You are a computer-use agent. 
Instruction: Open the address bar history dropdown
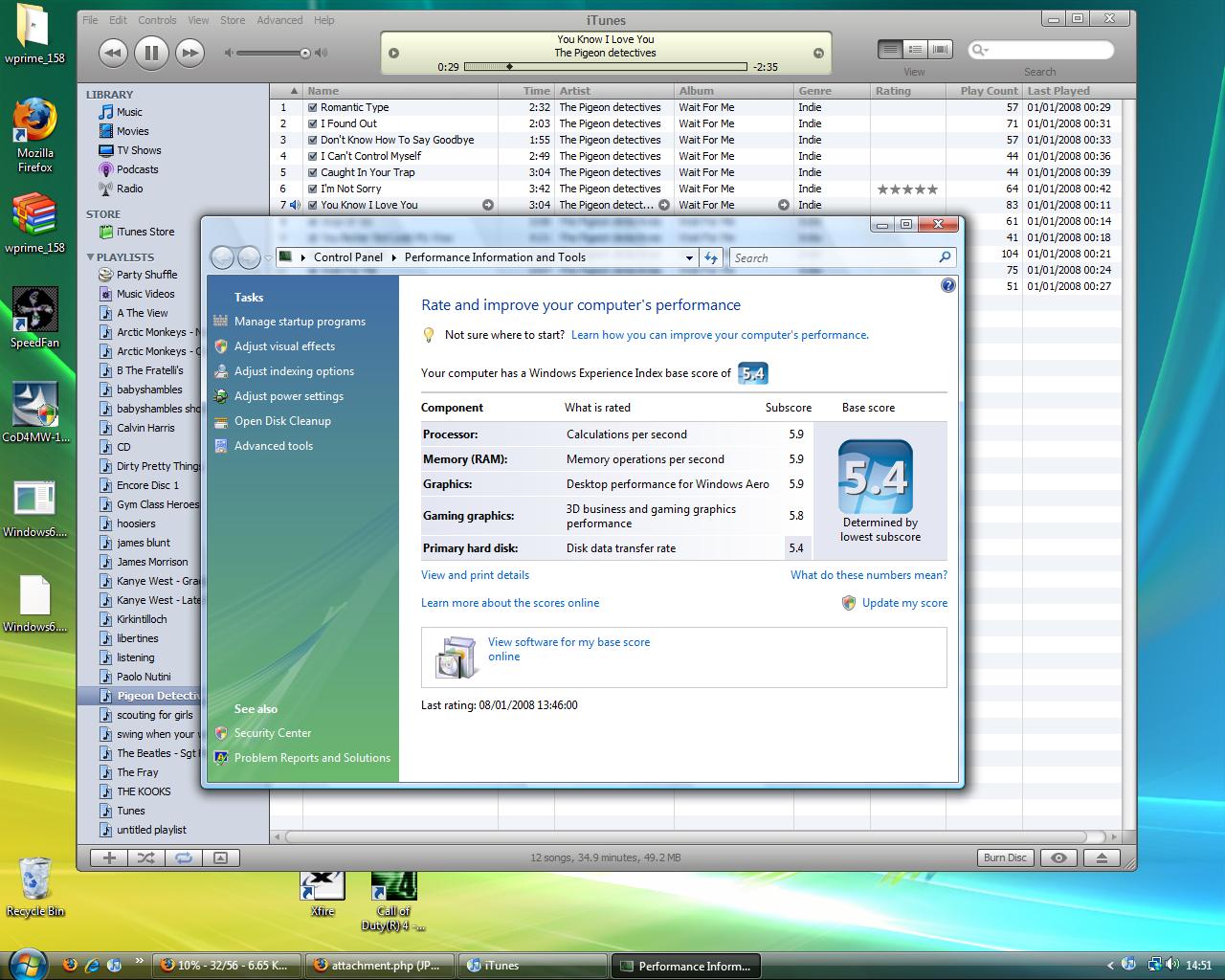point(689,257)
